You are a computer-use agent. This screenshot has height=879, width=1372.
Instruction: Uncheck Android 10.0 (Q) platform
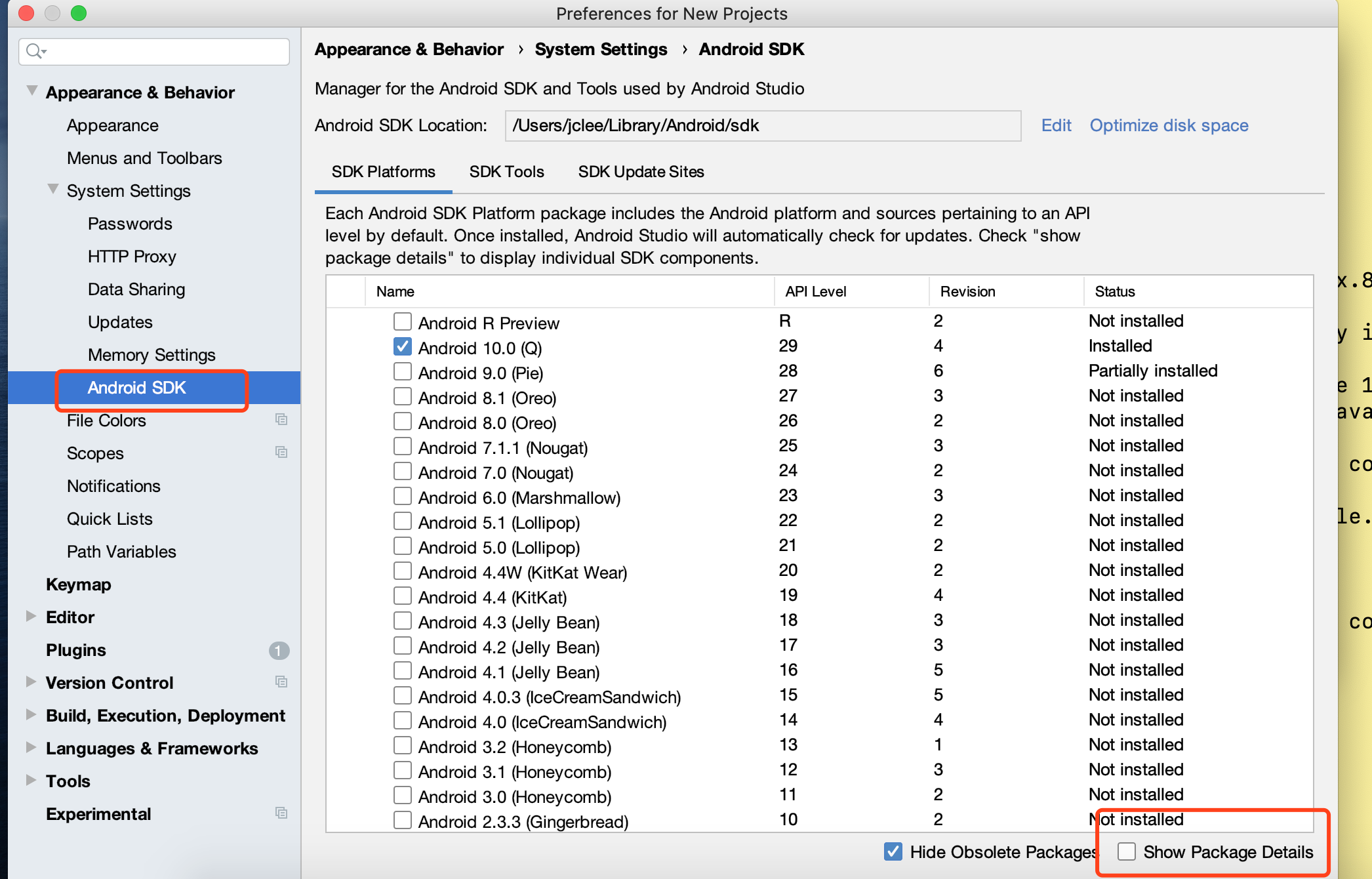tap(403, 346)
